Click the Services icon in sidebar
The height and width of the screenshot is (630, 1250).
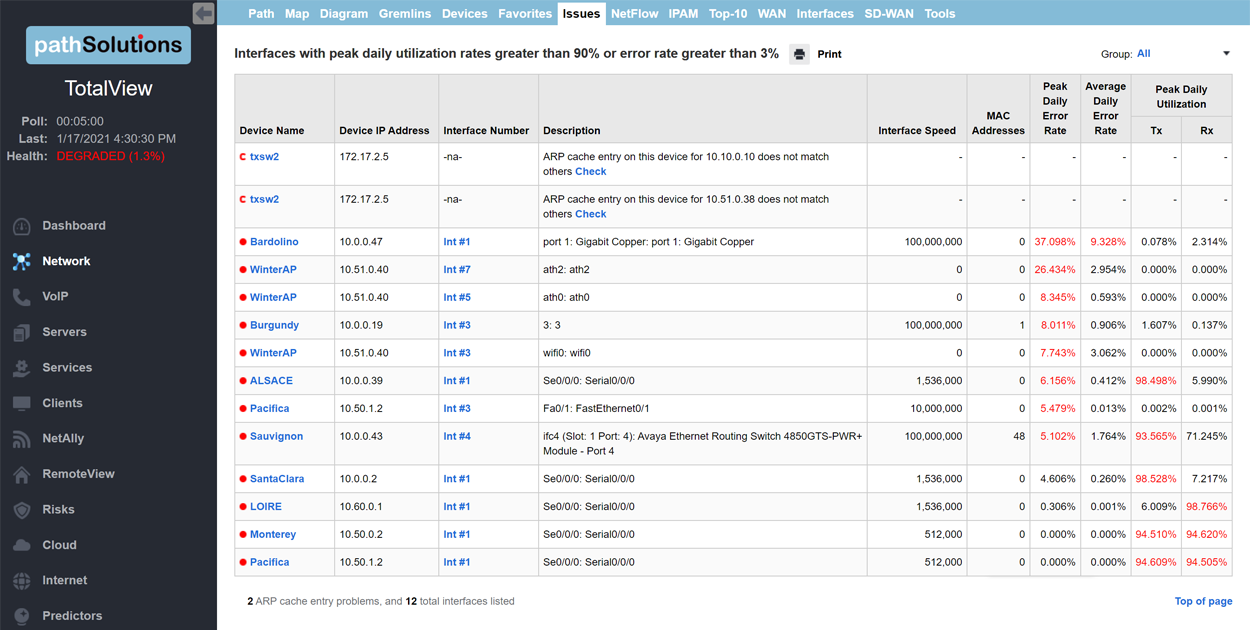point(21,368)
